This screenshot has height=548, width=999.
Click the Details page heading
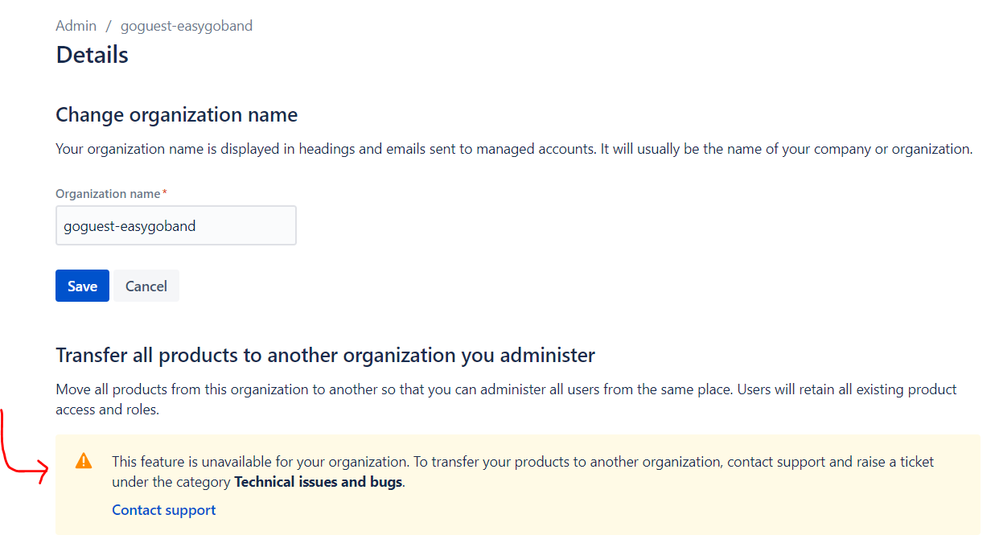(92, 55)
